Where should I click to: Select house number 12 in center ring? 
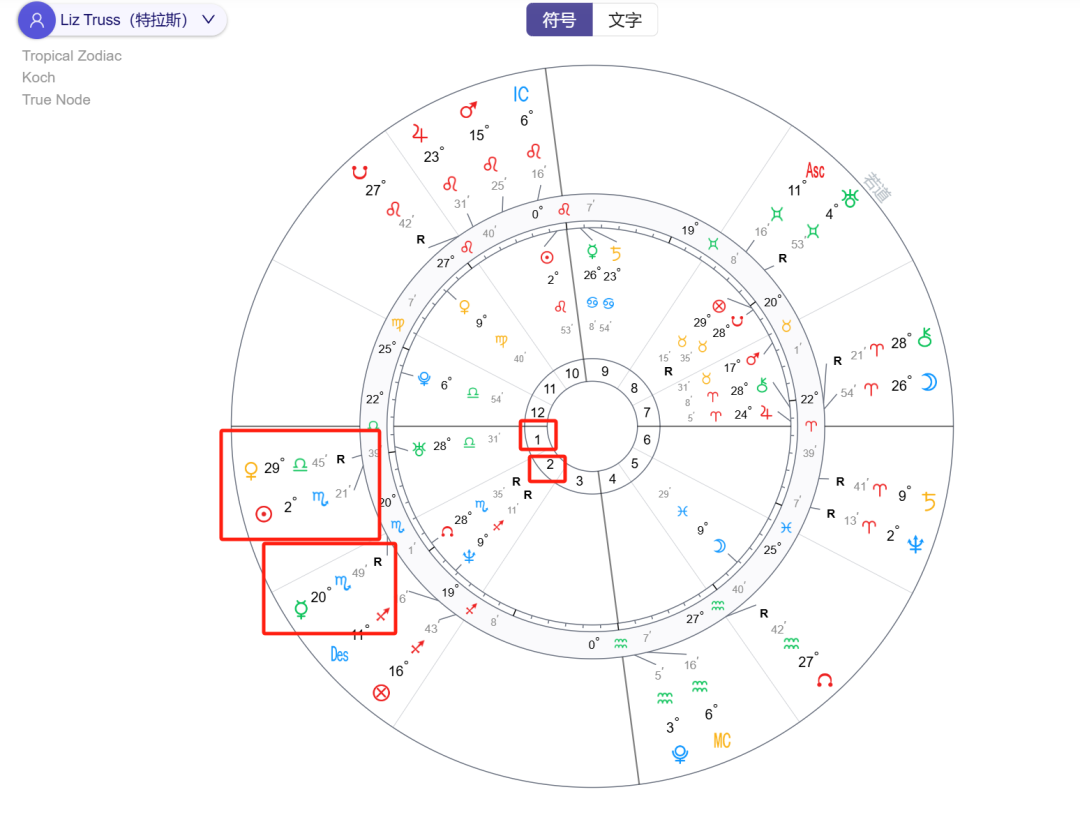point(537,412)
